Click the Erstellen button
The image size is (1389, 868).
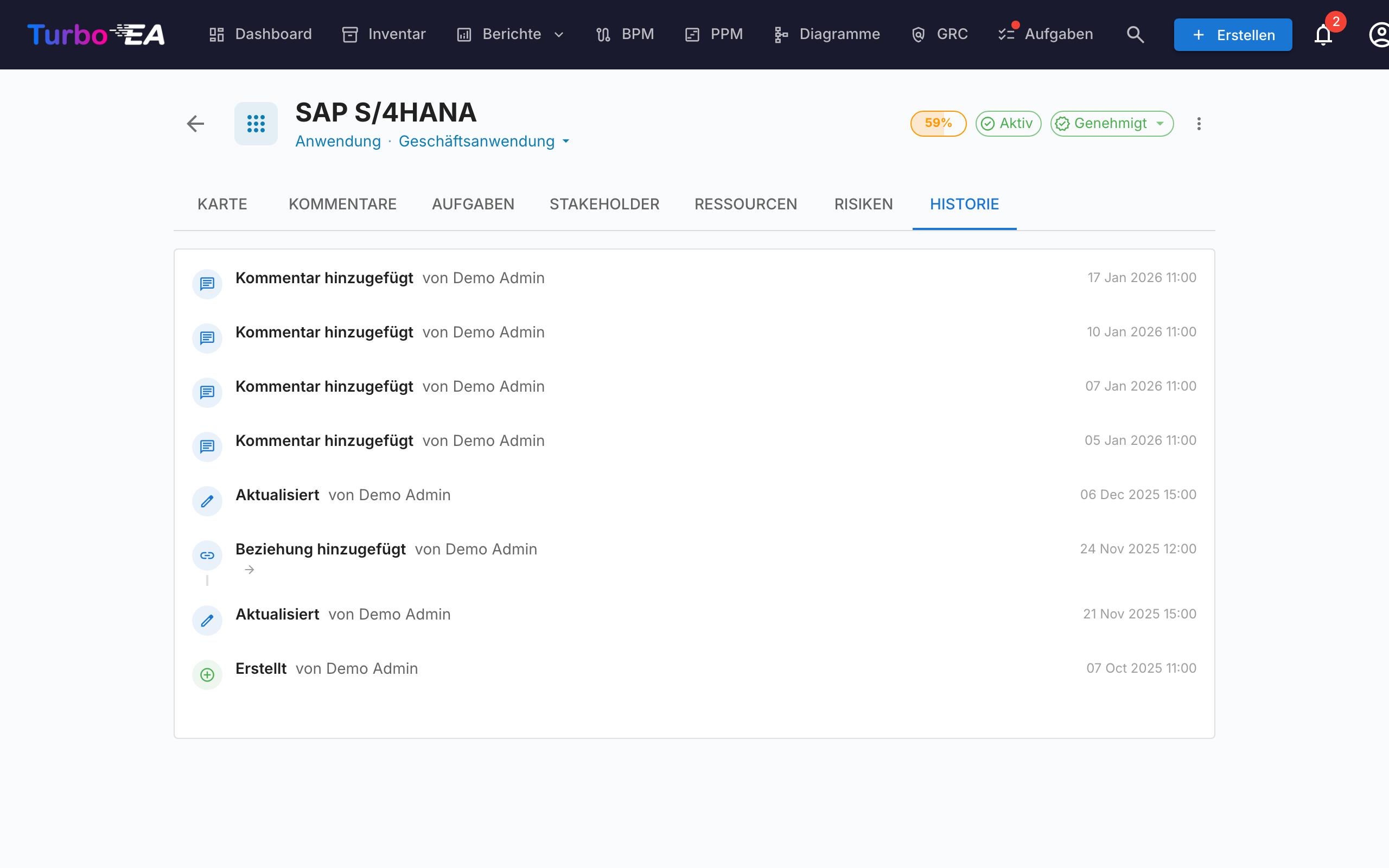pyautogui.click(x=1233, y=35)
